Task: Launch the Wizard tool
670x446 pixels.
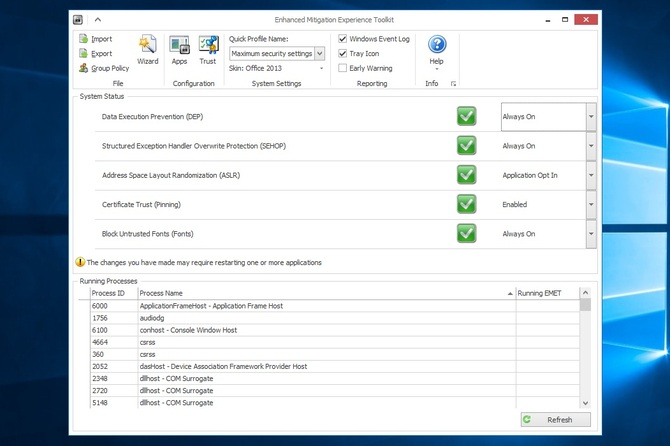Action: point(147,50)
